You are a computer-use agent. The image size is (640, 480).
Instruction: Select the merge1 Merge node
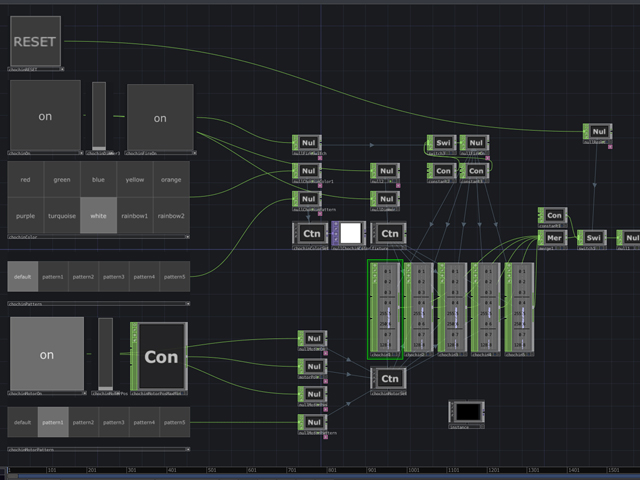click(x=553, y=238)
